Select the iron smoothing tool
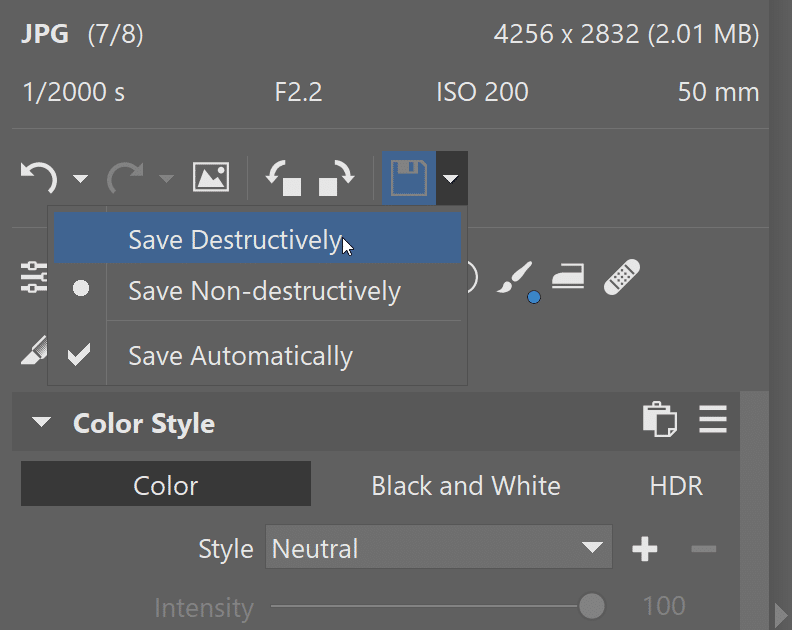This screenshot has width=792, height=630. (x=567, y=278)
